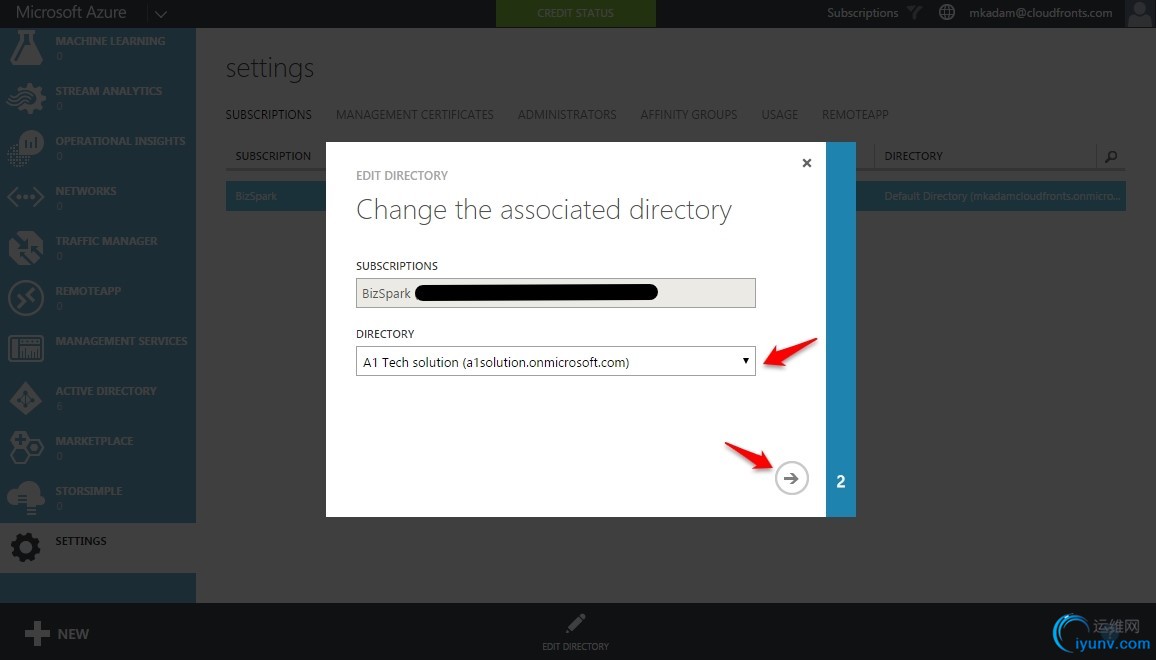Select the BizSpark row in table
This screenshot has width=1156, height=660.
pos(675,196)
